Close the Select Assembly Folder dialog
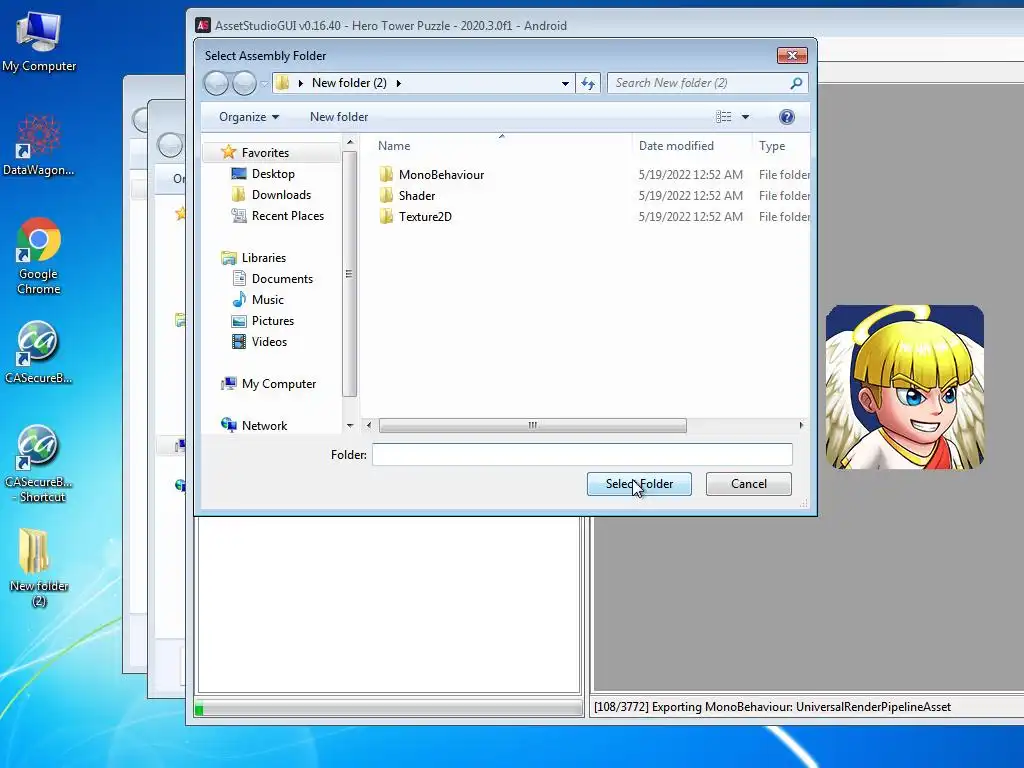 pyautogui.click(x=792, y=56)
